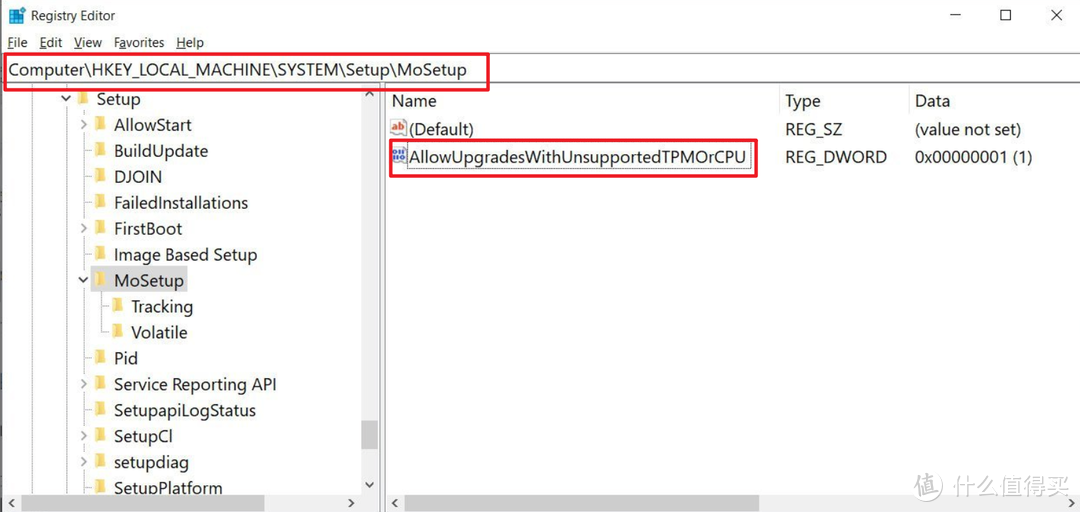Open the View menu
The width and height of the screenshot is (1080, 512).
[x=87, y=43]
